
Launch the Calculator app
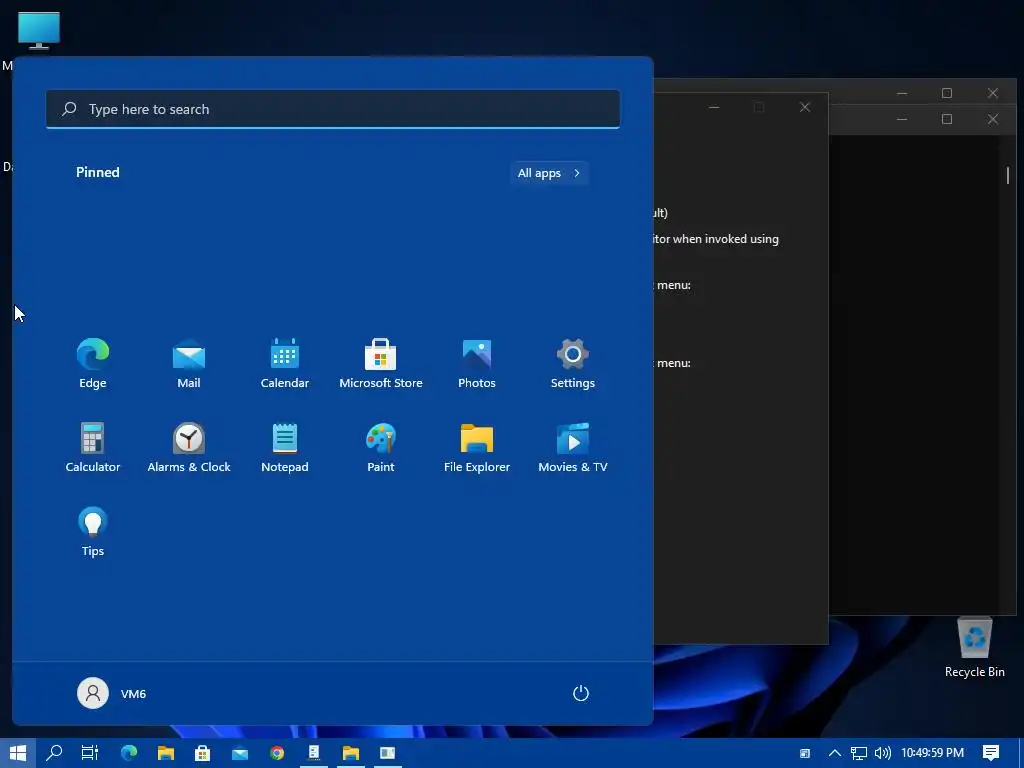coord(93,447)
